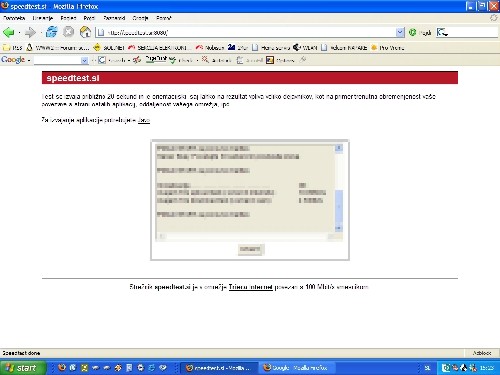Launch Internet Explorer from quick launch
Image resolution: width=500 pixels, height=375 pixels.
pyautogui.click(x=151, y=368)
